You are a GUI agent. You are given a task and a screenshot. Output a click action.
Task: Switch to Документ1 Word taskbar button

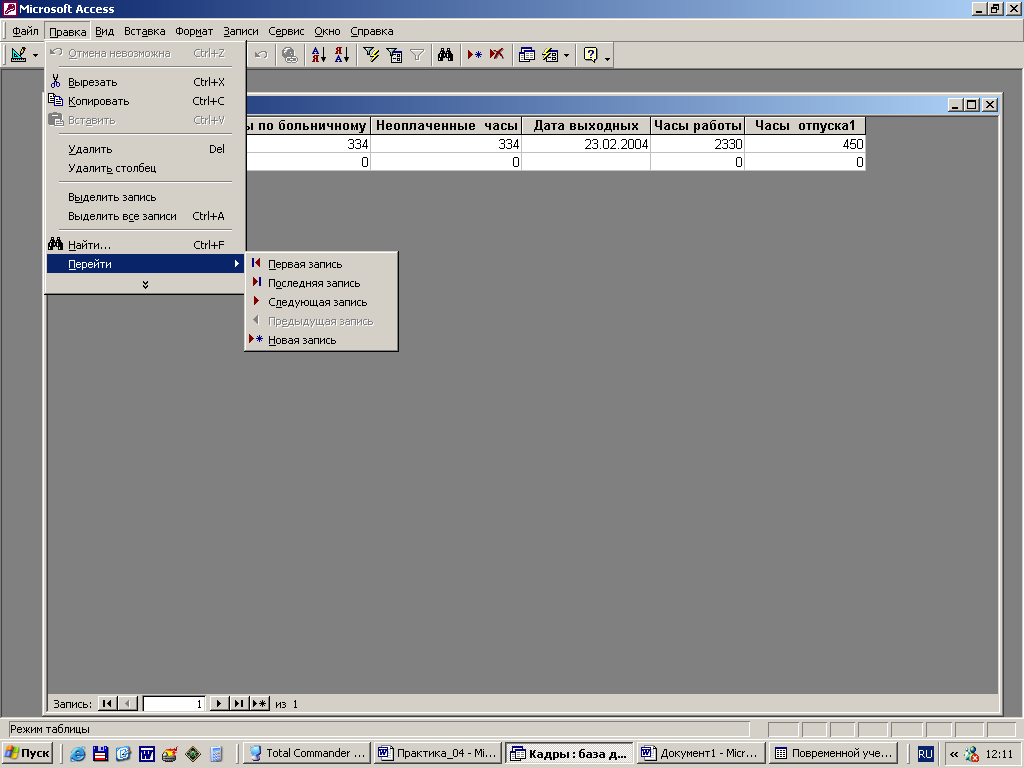701,753
